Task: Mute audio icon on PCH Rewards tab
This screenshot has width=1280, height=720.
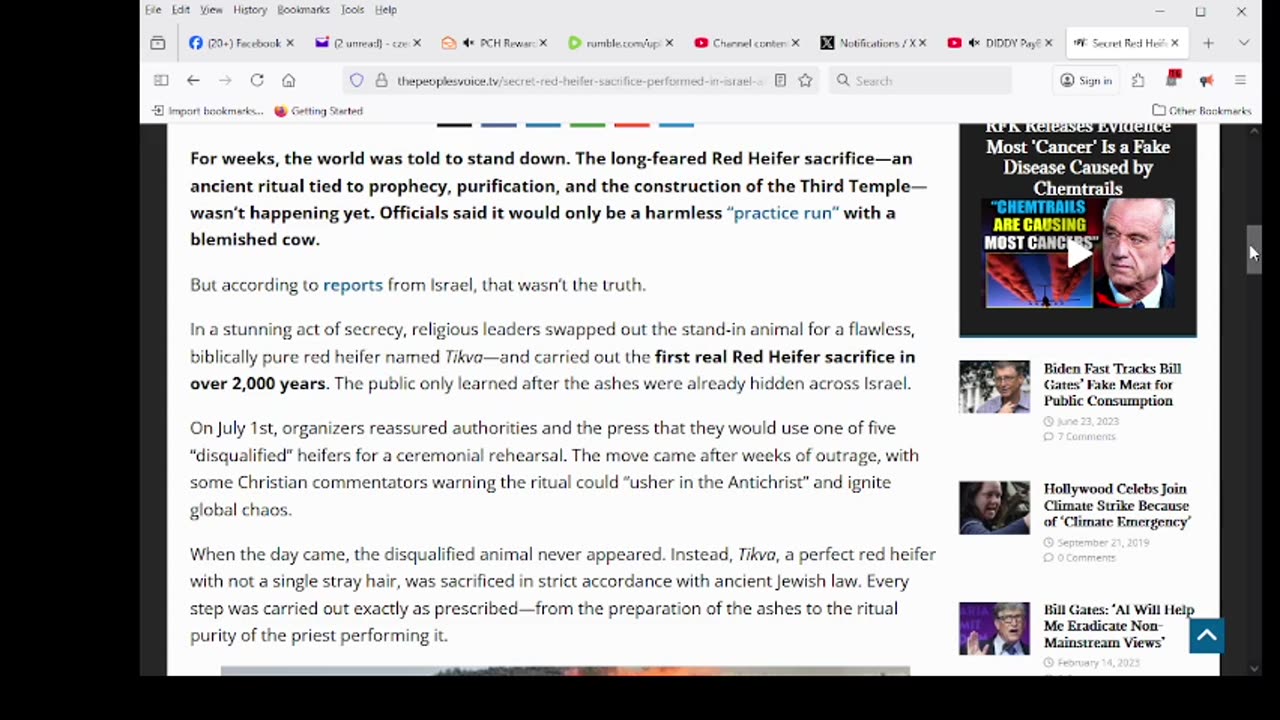Action: [468, 43]
